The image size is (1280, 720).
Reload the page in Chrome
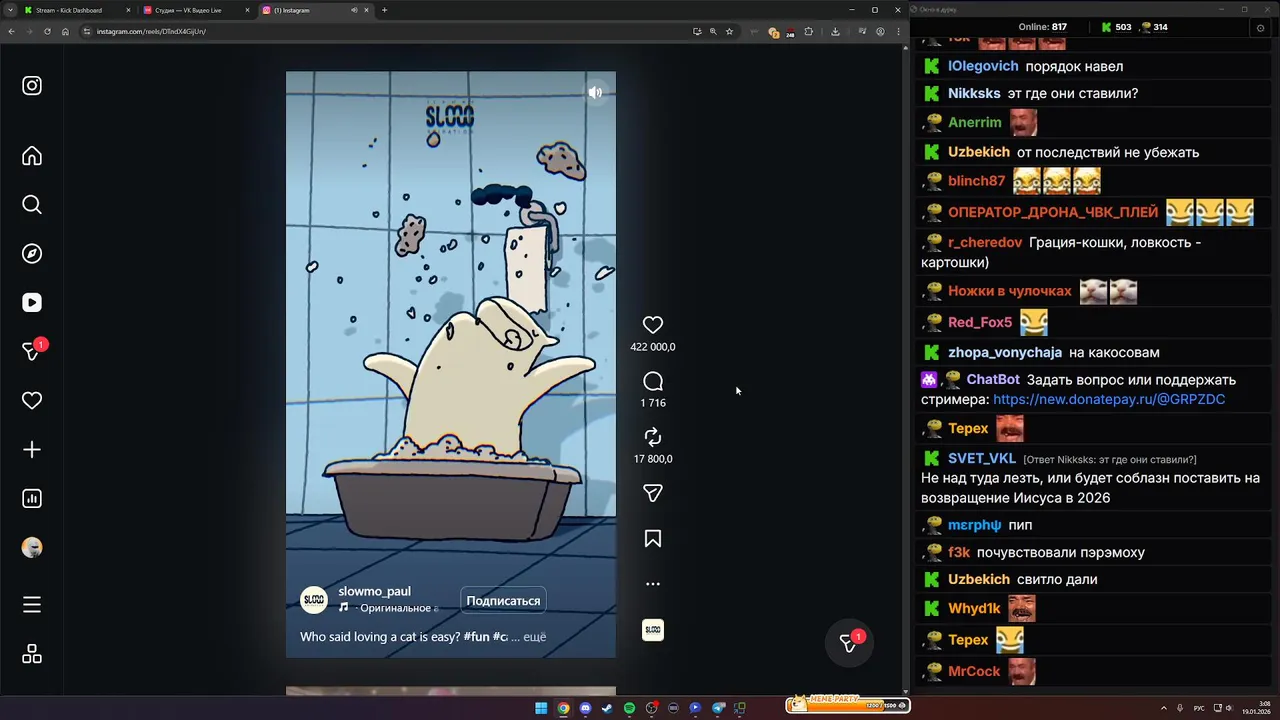47,31
